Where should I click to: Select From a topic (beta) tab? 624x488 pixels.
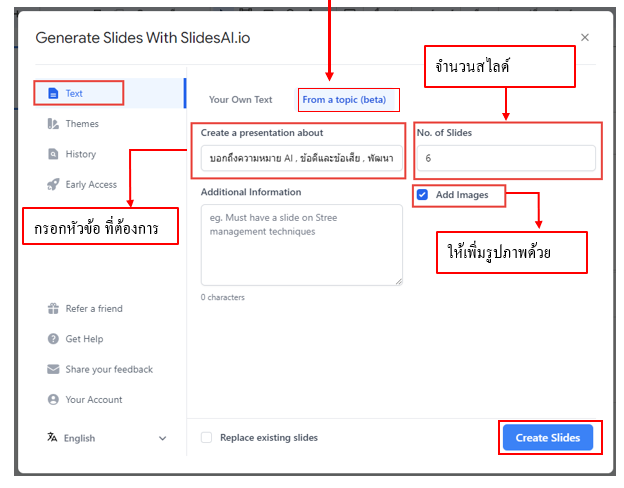348,100
